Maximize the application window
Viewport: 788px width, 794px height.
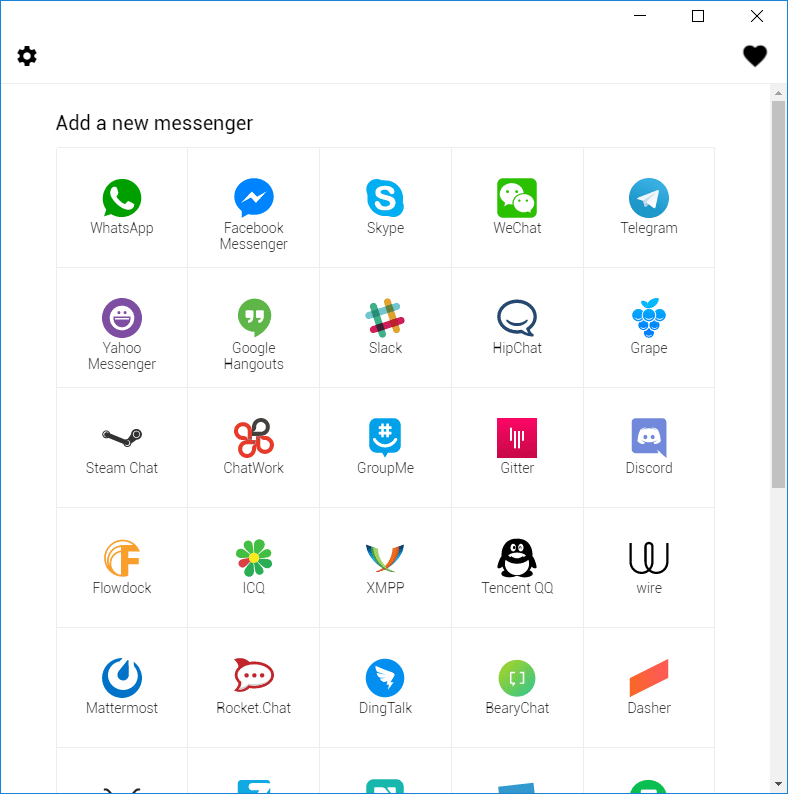click(698, 16)
